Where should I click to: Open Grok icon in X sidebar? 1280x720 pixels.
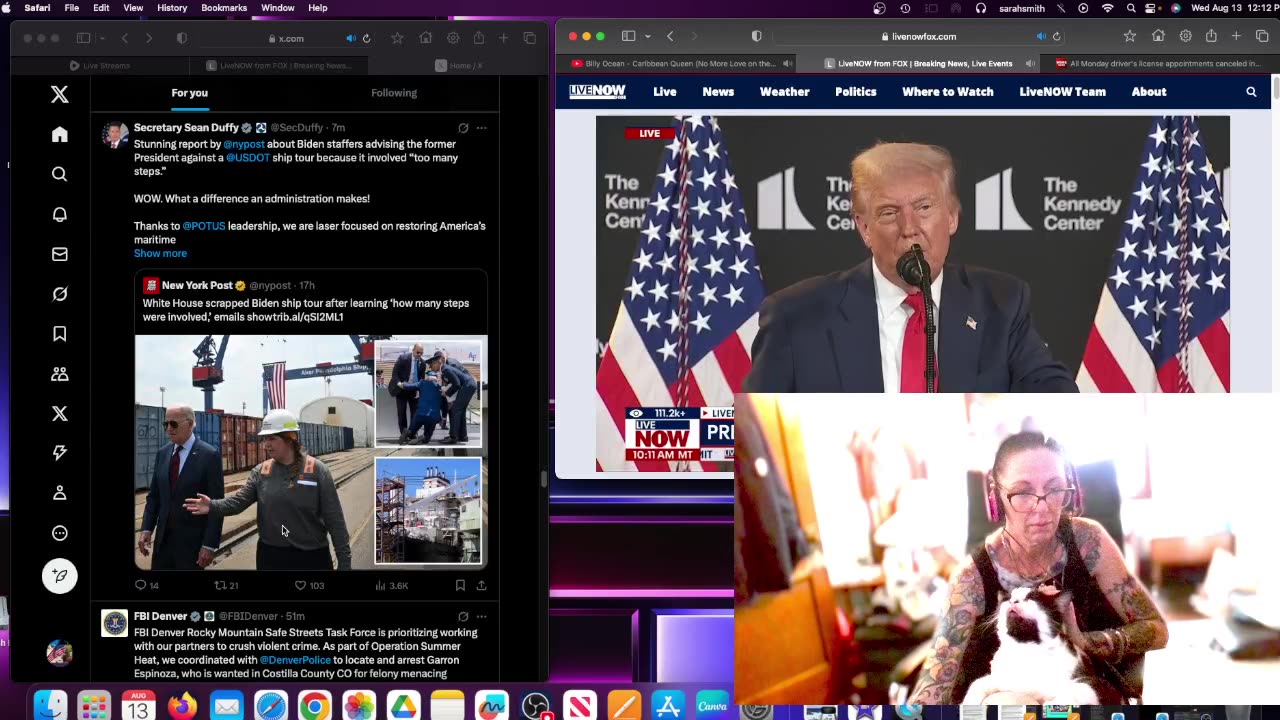pyautogui.click(x=60, y=294)
